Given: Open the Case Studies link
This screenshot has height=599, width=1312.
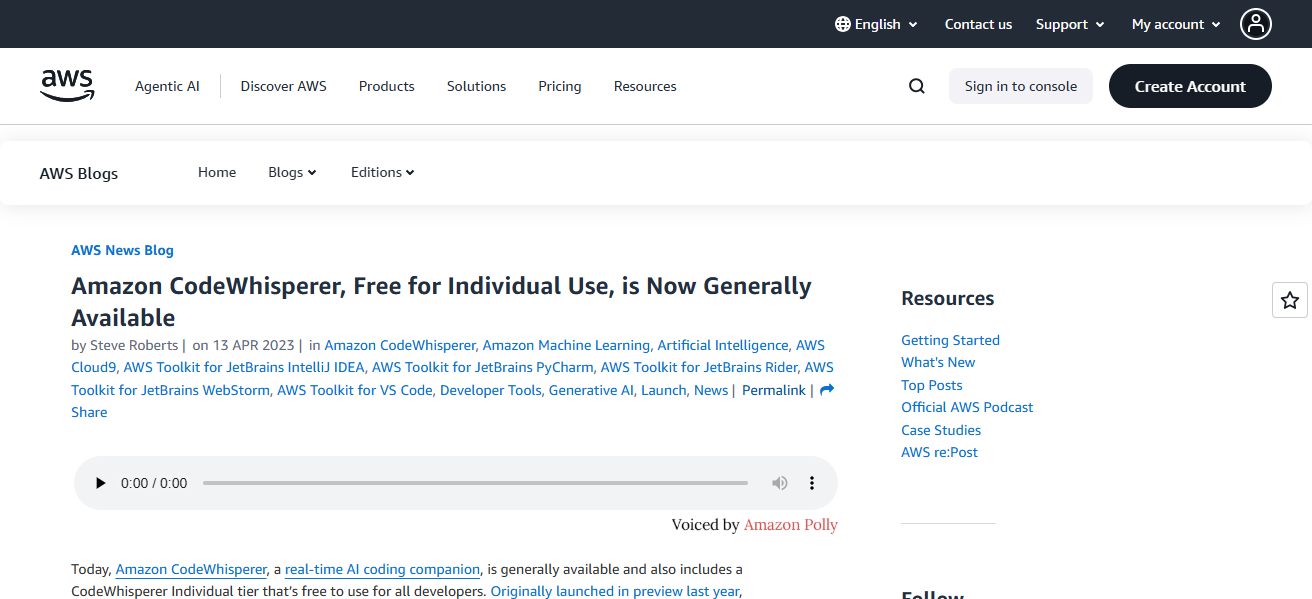Looking at the screenshot, I should tap(941, 430).
